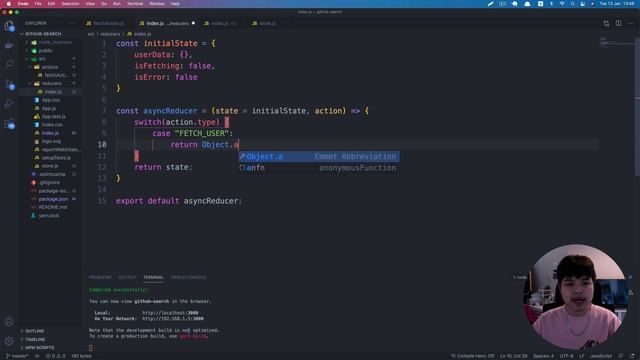640x360 pixels.
Task: Click the Wi-Fi icon in menu bar
Action: 562,4
